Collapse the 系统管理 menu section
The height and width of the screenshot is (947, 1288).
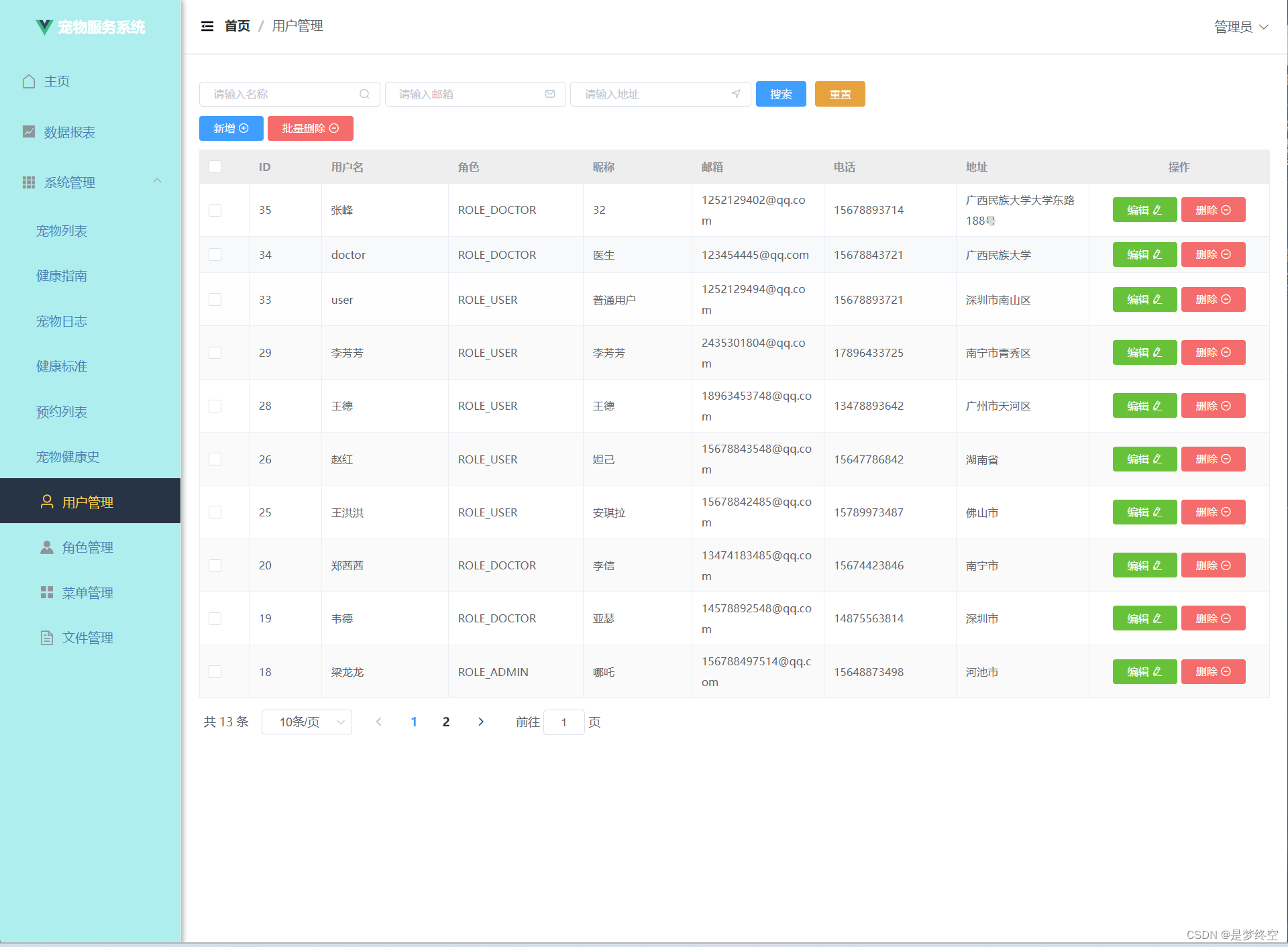tap(157, 182)
